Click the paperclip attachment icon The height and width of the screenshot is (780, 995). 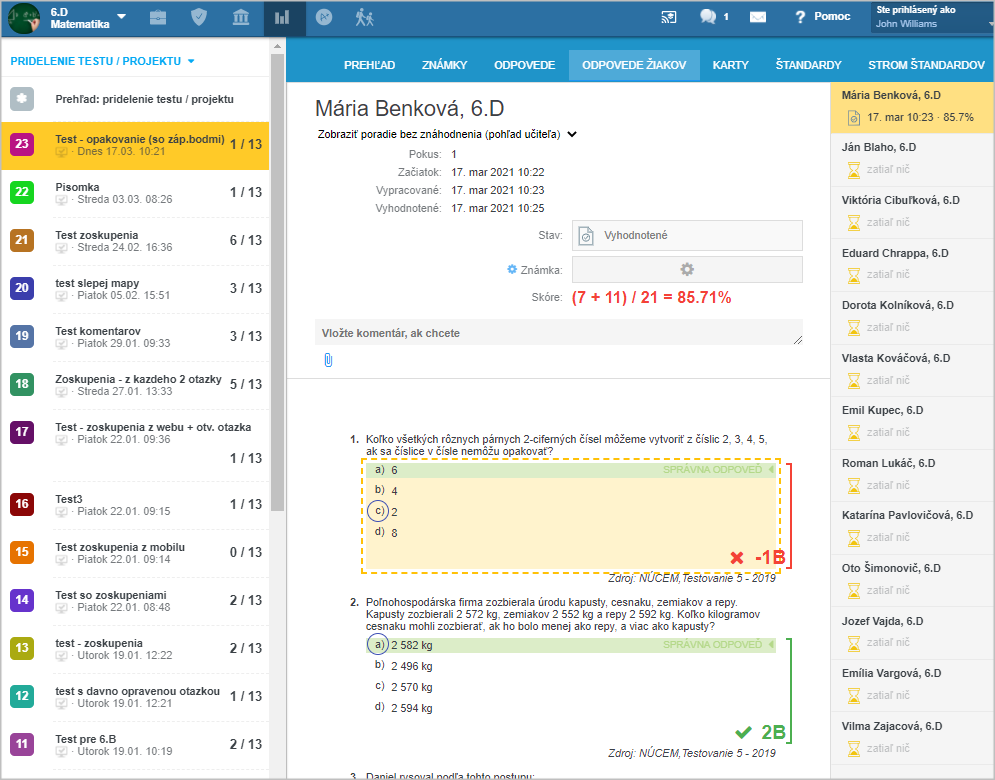tap(328, 360)
